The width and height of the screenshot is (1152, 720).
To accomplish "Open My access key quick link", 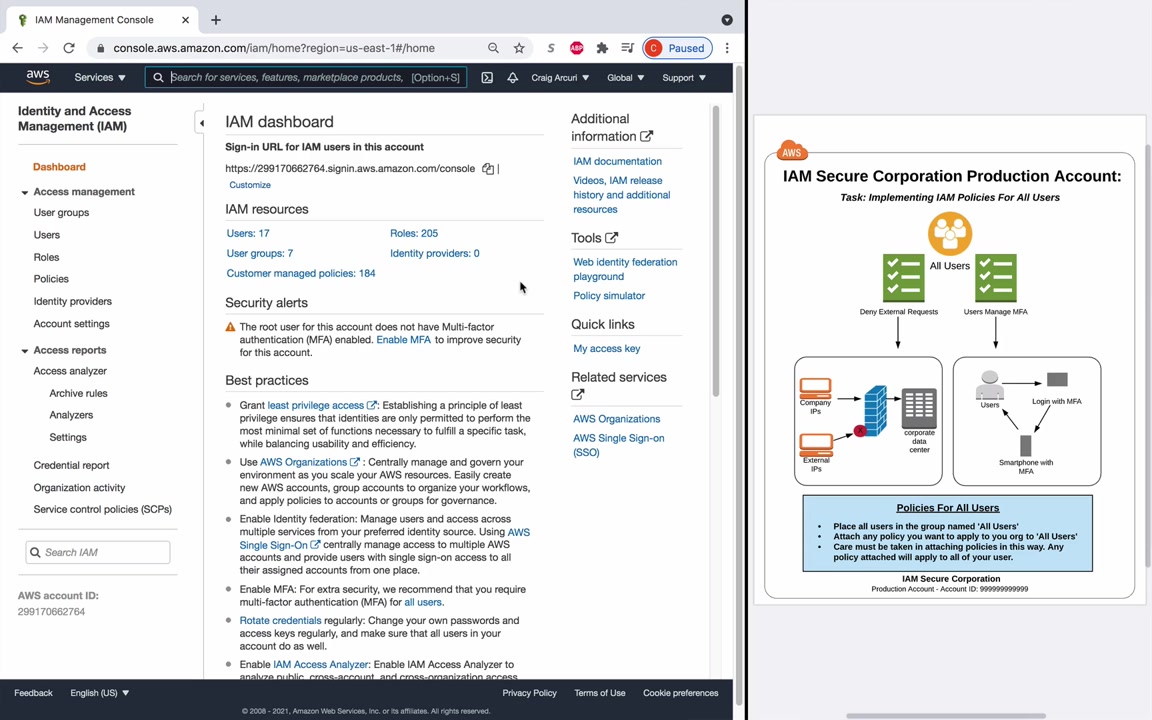I will coord(606,348).
